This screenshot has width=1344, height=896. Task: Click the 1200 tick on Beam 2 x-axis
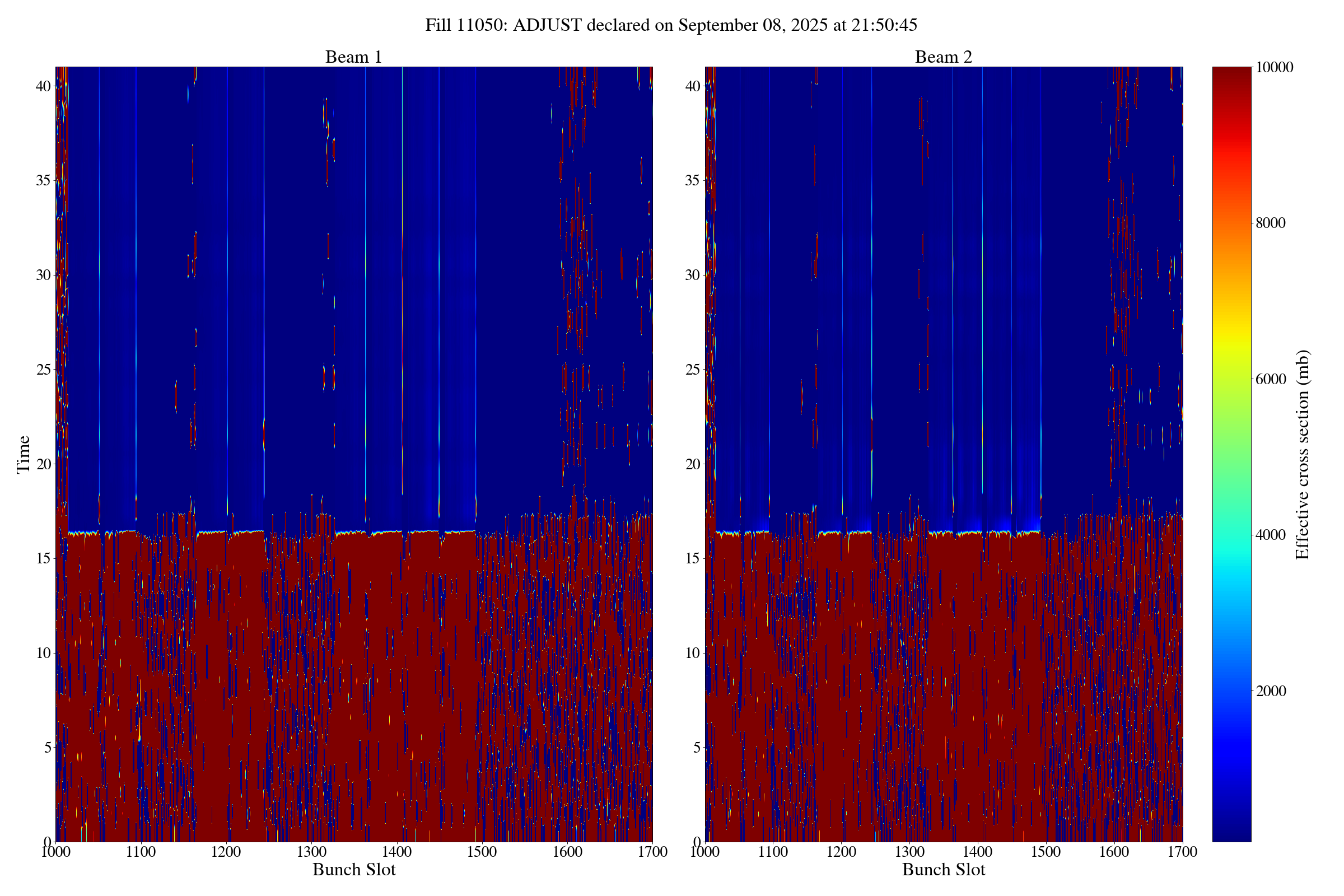click(841, 852)
